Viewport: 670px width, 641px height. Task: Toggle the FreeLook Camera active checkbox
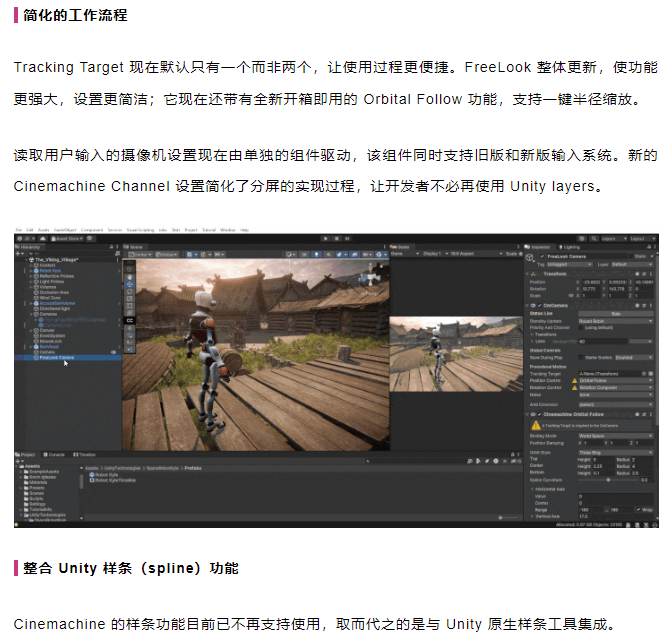coord(542,256)
